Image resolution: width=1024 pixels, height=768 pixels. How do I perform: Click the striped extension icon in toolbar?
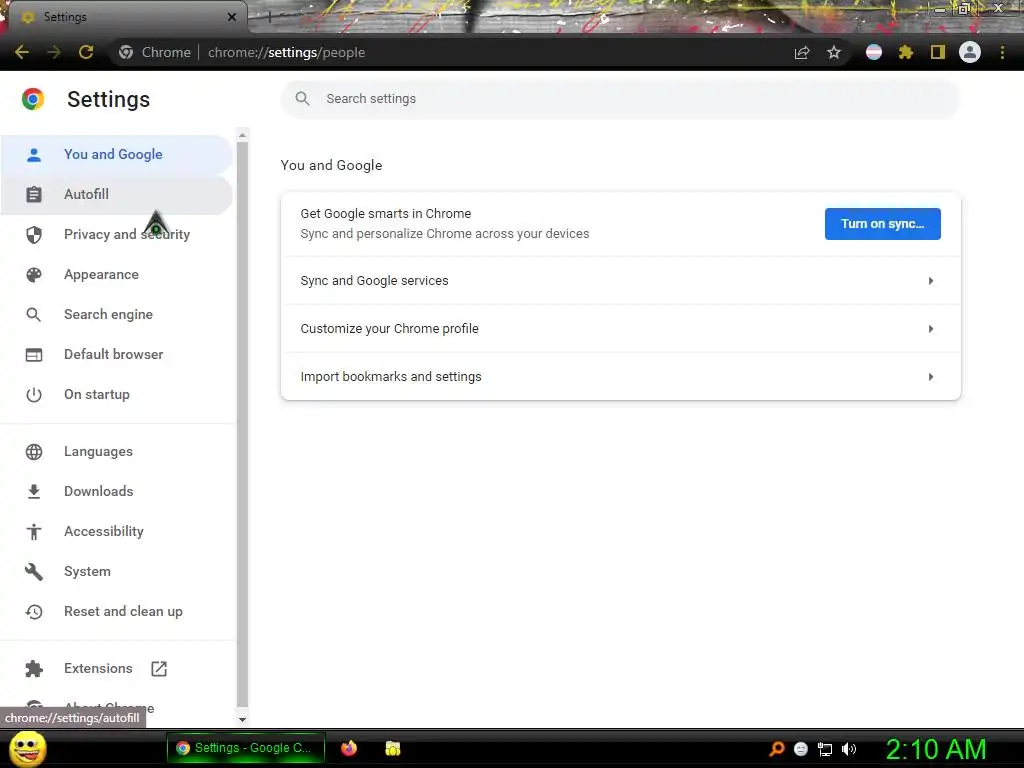874,52
